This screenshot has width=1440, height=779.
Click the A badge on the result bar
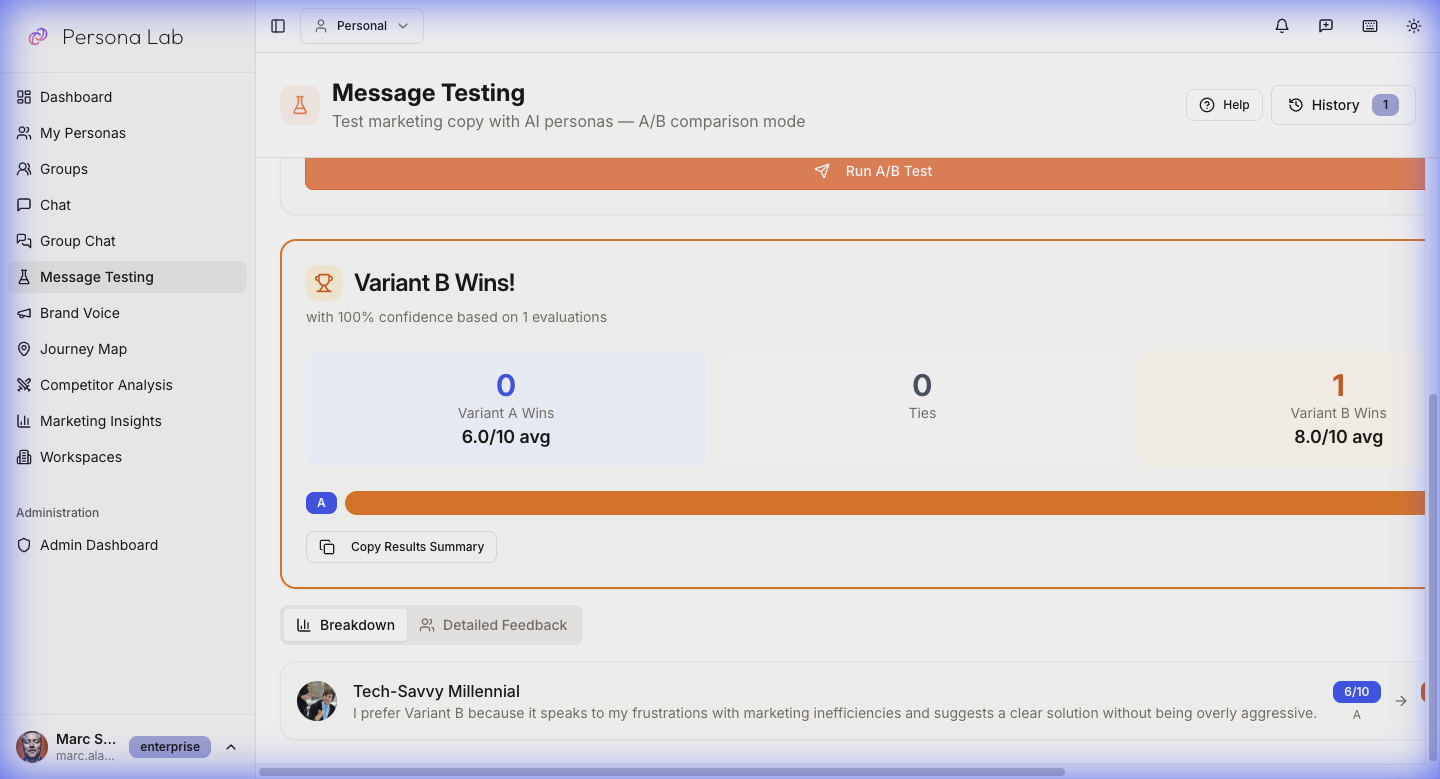point(321,503)
